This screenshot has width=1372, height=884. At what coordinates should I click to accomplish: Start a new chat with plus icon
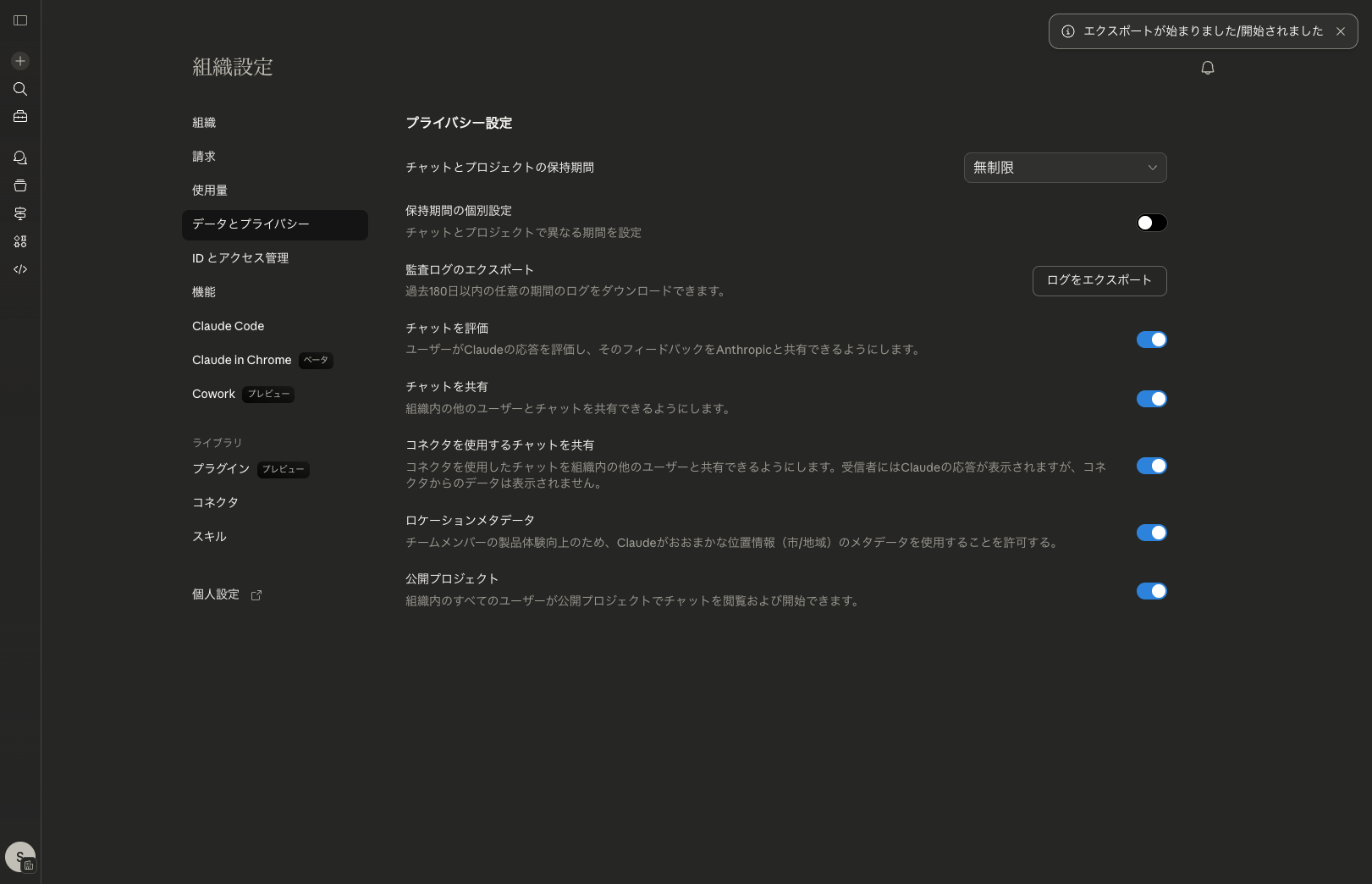point(20,61)
